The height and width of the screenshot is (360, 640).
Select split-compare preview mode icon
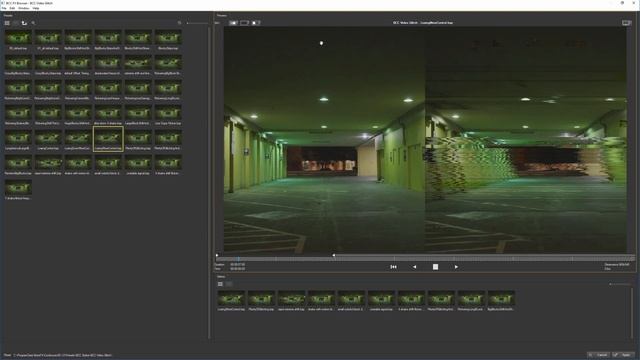256,23
